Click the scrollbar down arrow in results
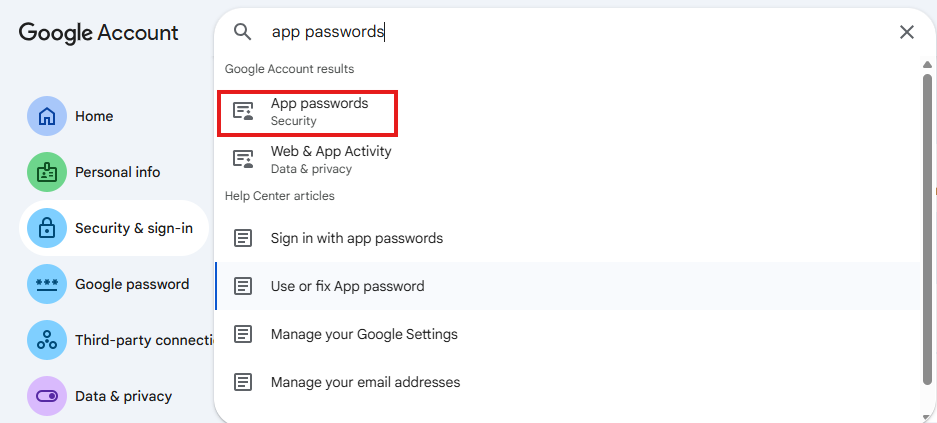 tap(928, 415)
